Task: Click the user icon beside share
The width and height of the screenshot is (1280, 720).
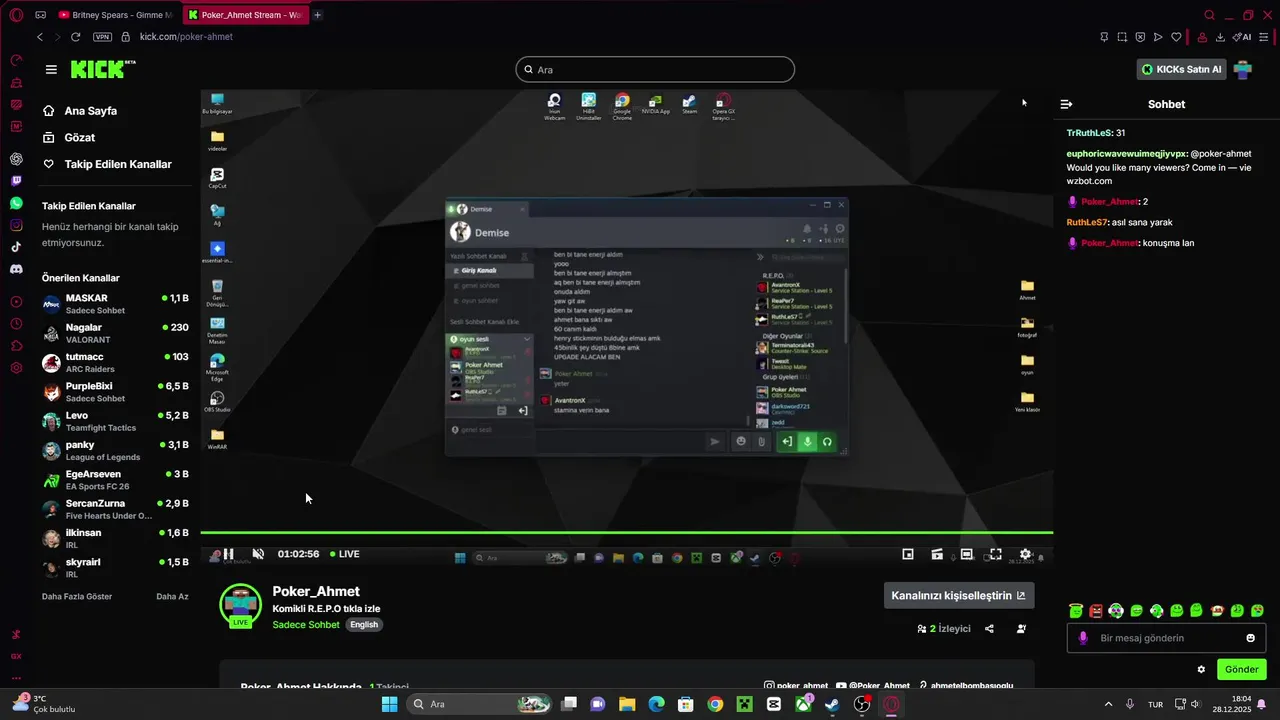Action: [x=1021, y=629]
